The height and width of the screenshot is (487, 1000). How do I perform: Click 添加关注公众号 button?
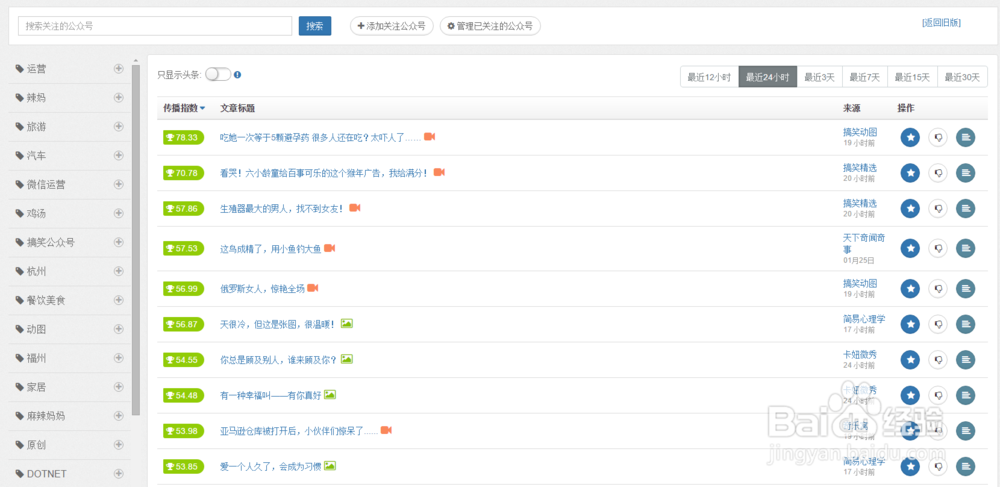coord(392,26)
